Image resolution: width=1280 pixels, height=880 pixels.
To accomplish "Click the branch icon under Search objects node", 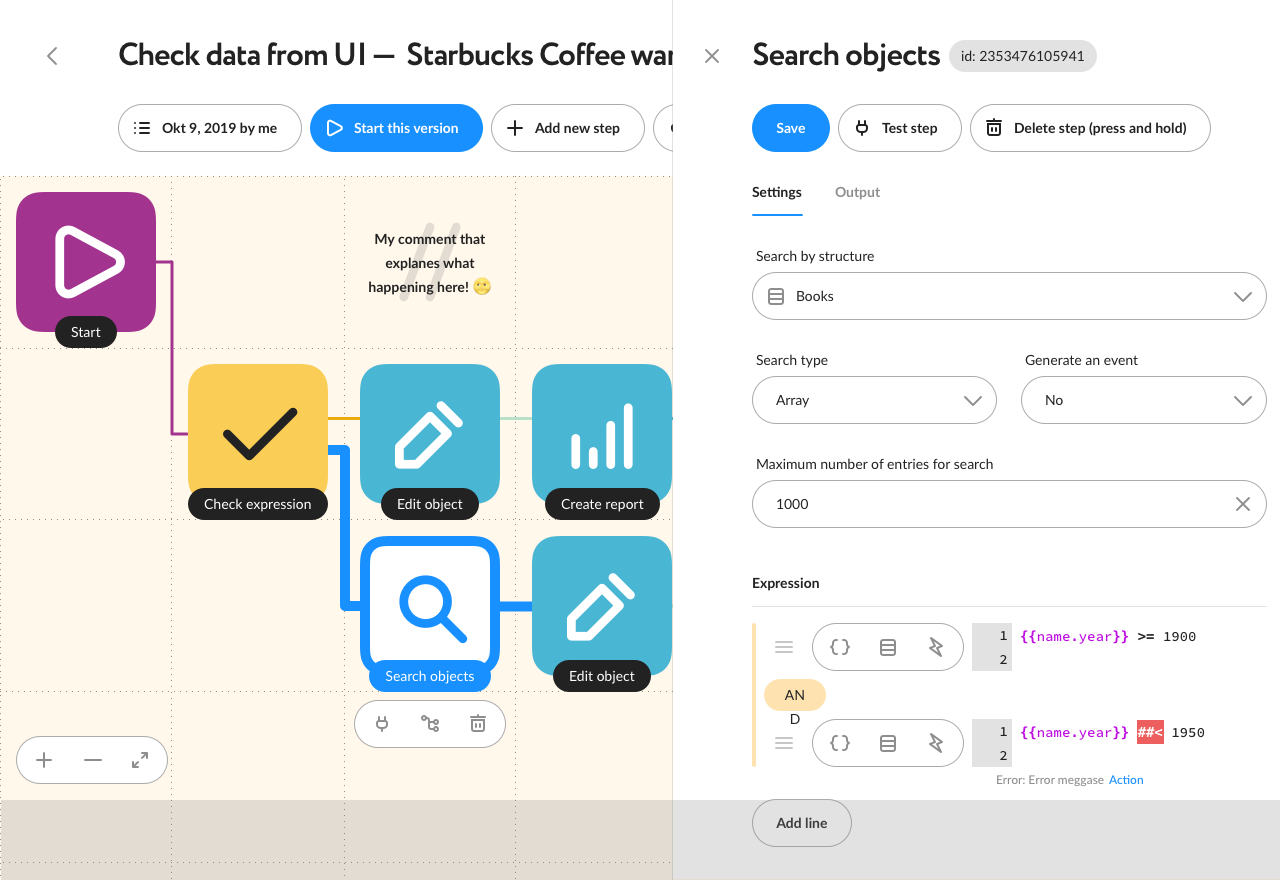I will pyautogui.click(x=430, y=724).
